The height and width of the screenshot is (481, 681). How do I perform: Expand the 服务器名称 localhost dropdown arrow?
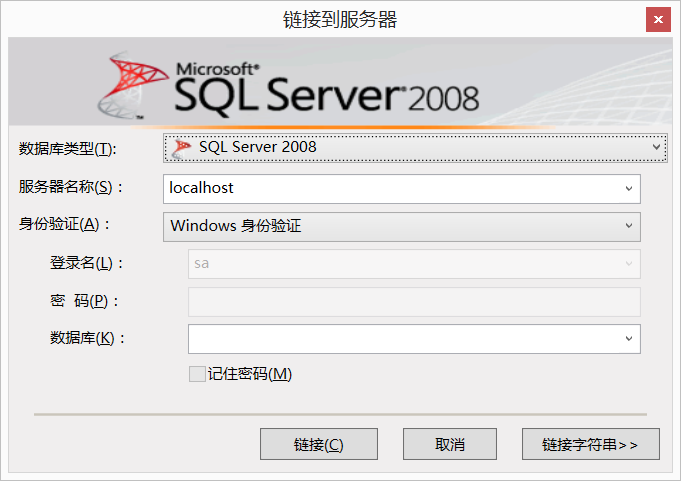(628, 188)
